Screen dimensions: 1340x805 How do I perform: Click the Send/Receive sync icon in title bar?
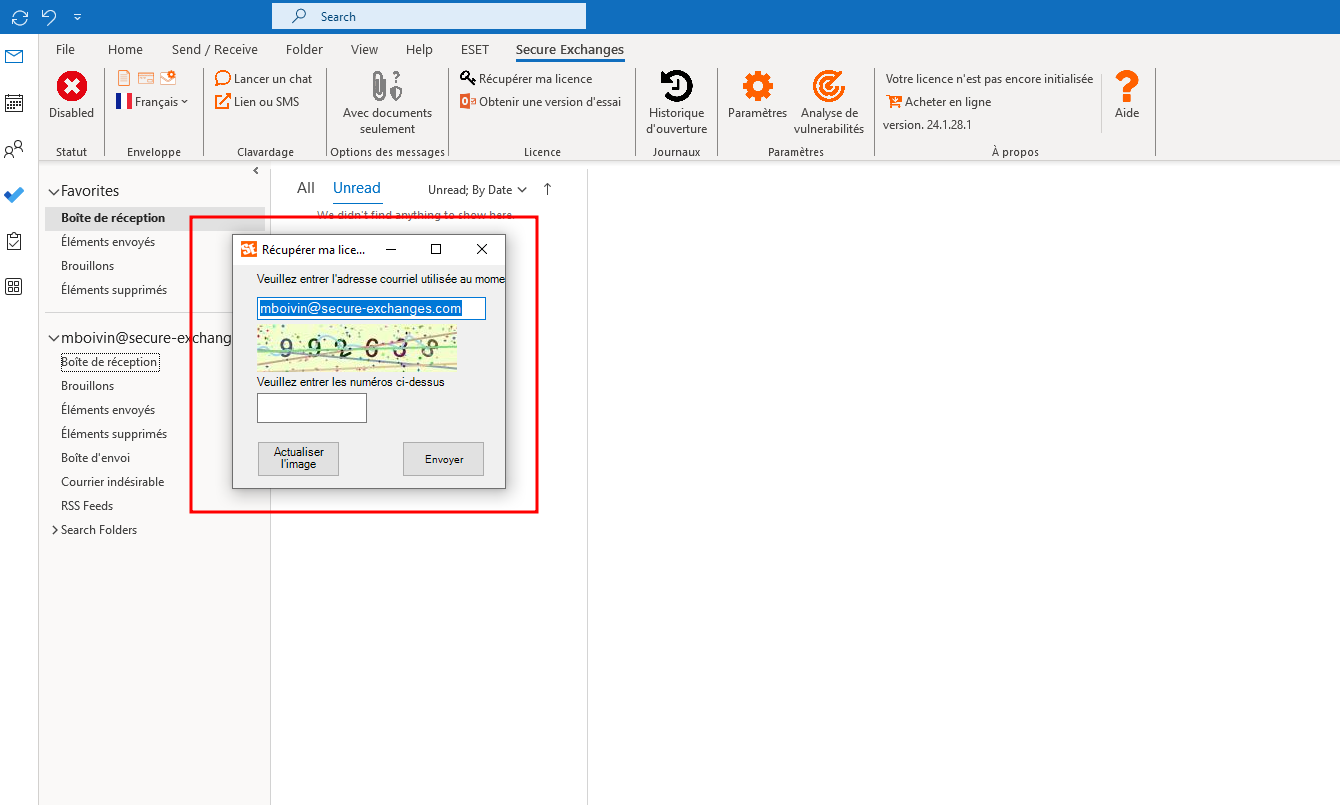[x=20, y=17]
